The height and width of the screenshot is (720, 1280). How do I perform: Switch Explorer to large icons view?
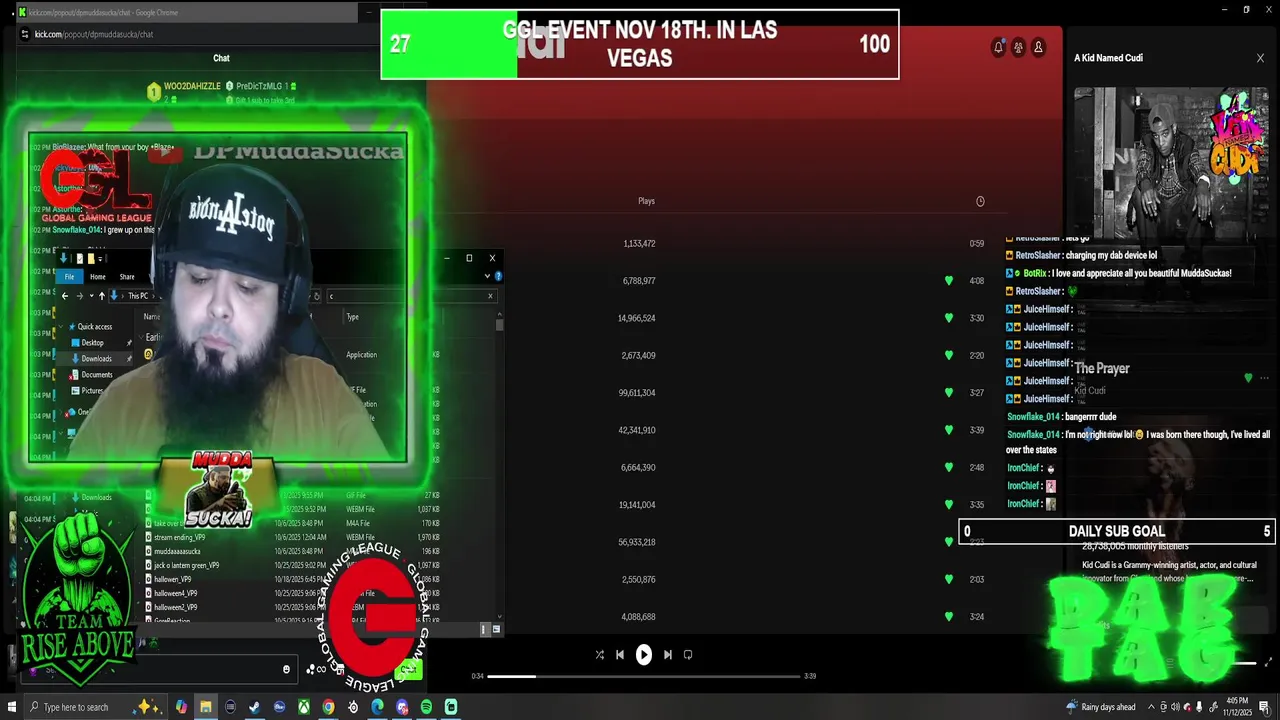[496, 629]
